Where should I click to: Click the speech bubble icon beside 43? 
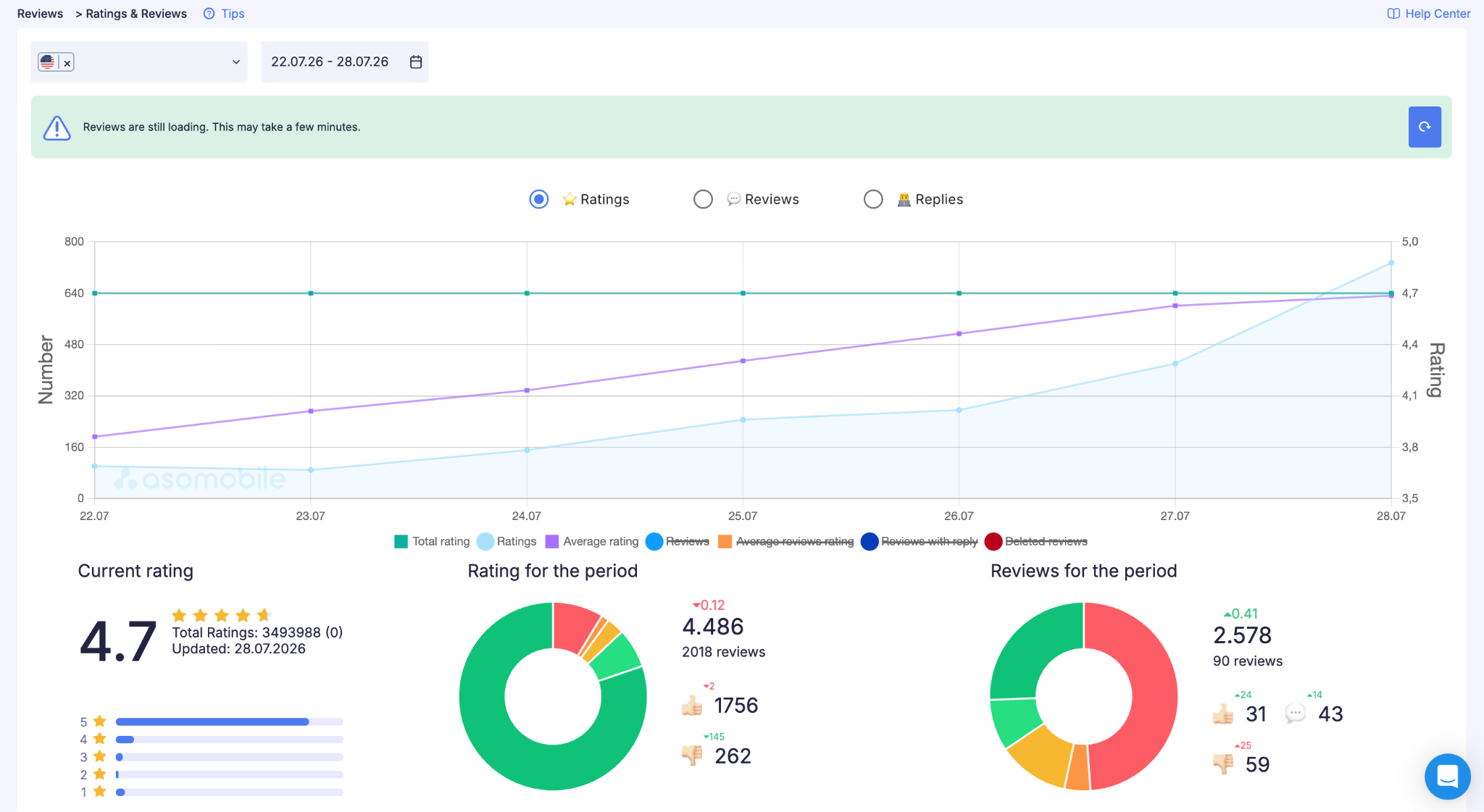tap(1295, 713)
